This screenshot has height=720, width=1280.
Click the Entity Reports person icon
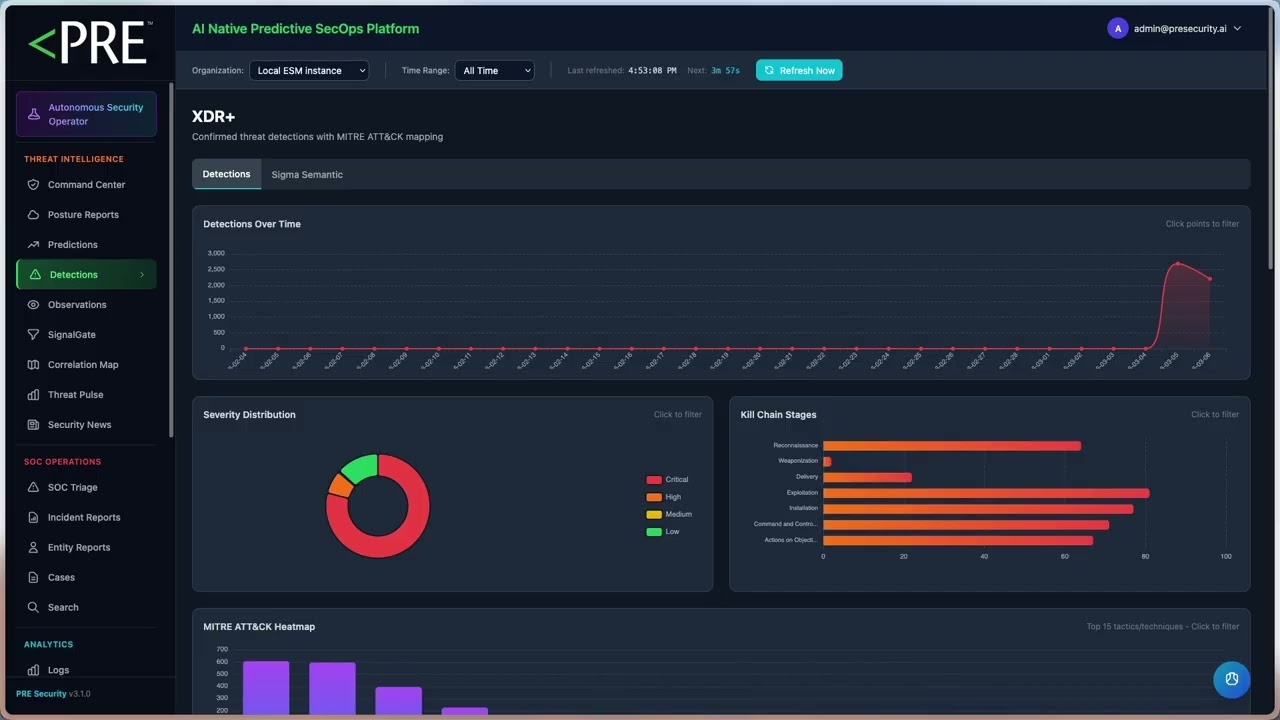(33, 548)
